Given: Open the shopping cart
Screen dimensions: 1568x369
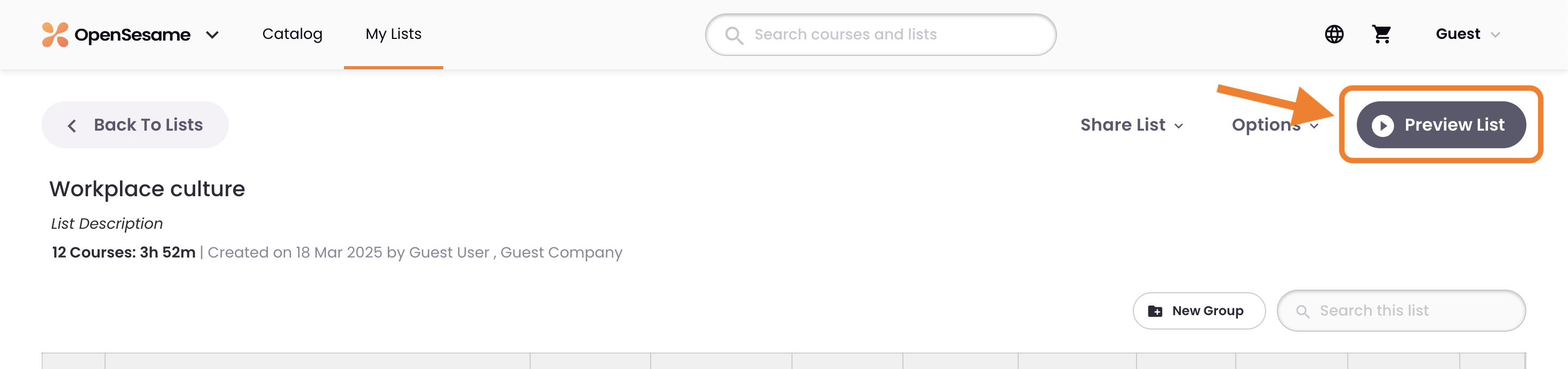Looking at the screenshot, I should tap(1382, 34).
